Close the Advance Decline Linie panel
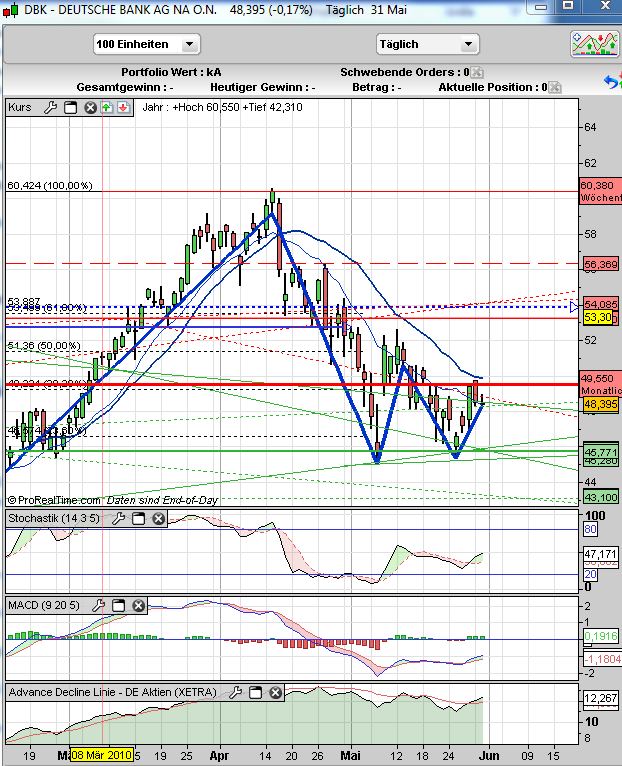622x766 pixels. pos(276,692)
